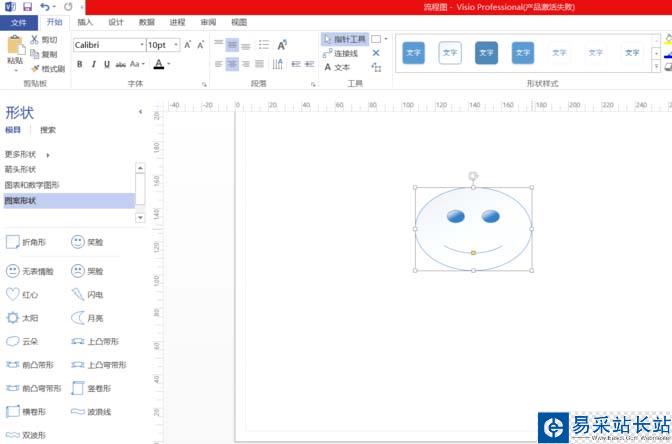Apply the white outlined shape style thumbnail

450,53
